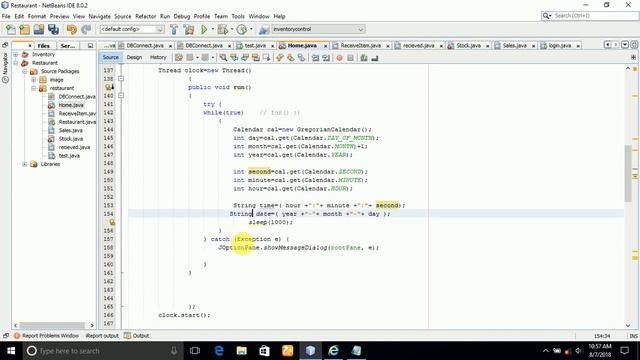The width and height of the screenshot is (640, 360).
Task: Comment selected lines icon
Action: (x=364, y=58)
